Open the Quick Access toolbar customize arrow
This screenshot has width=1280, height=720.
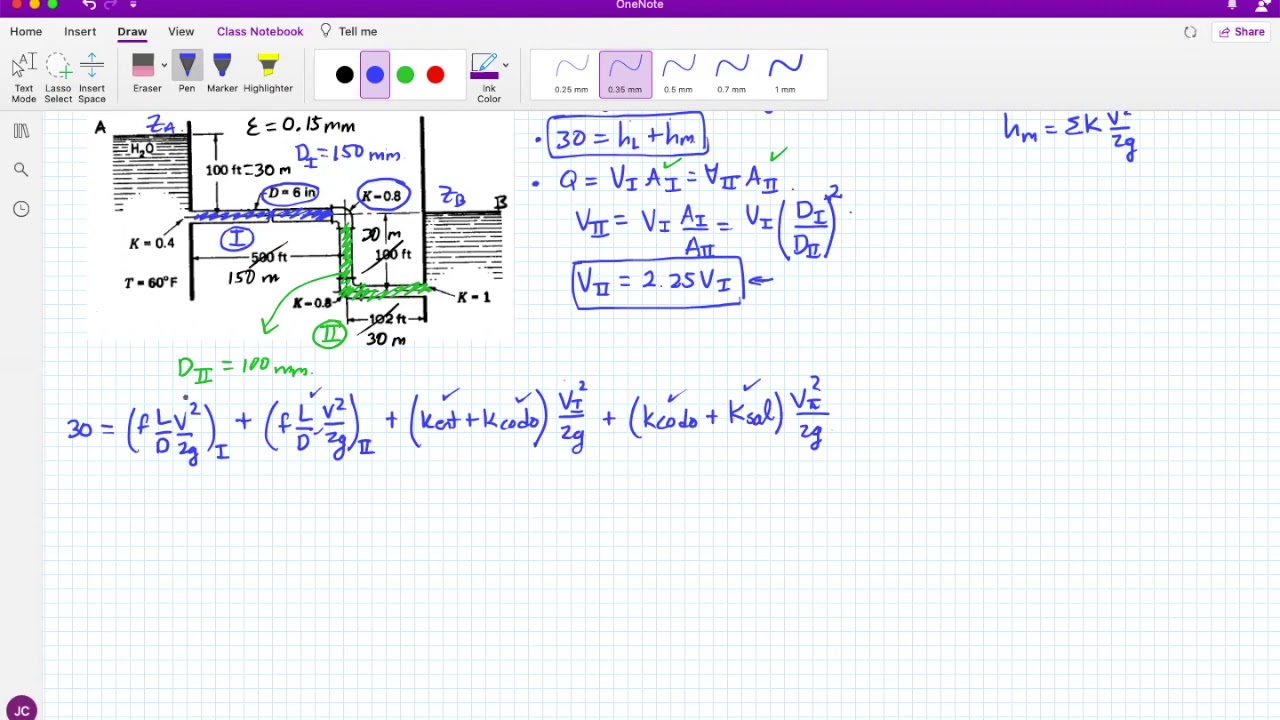[x=133, y=5]
